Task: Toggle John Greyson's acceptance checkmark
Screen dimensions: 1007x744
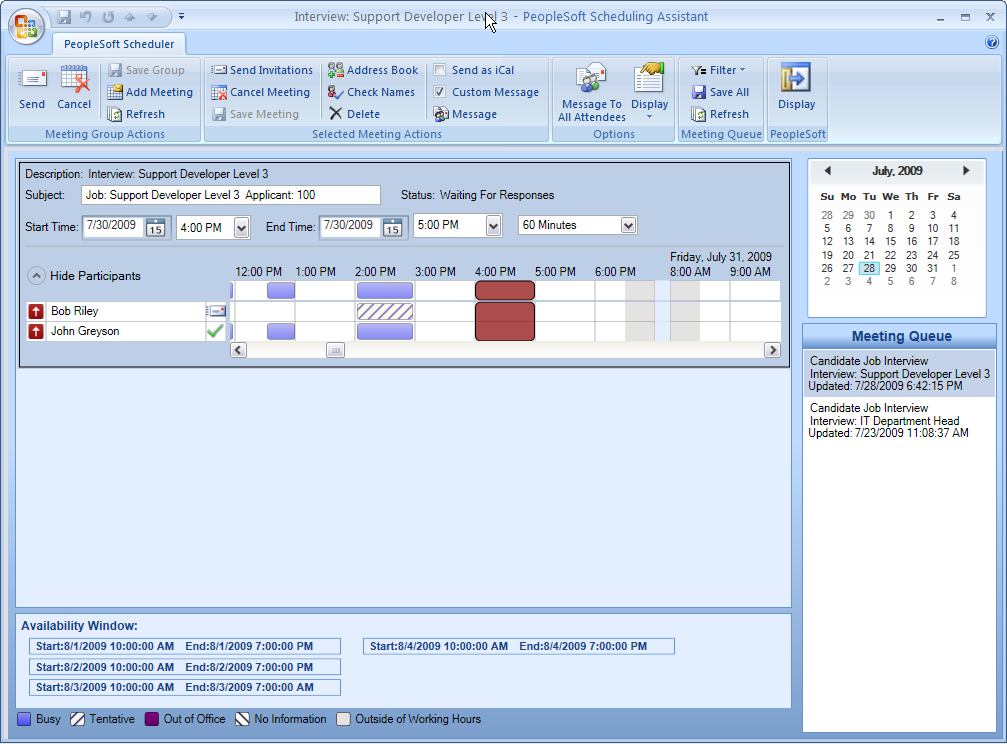Action: pyautogui.click(x=218, y=331)
